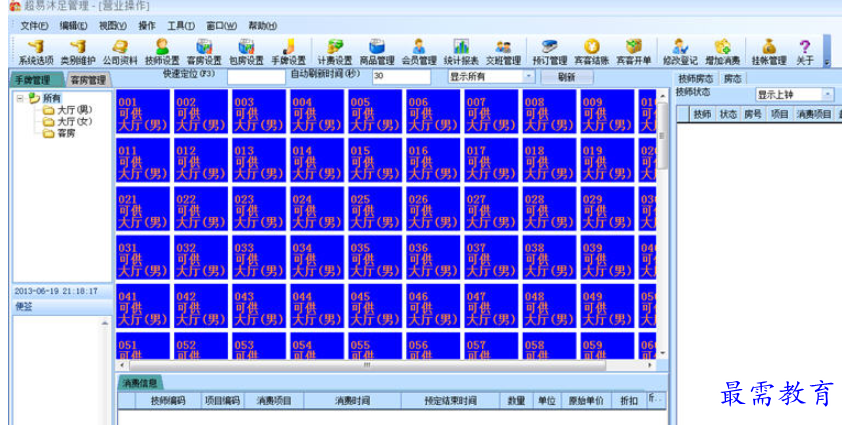This screenshot has height=425, width=842.
Task: Click the 预定结束时间 column header
Action: coord(451,401)
